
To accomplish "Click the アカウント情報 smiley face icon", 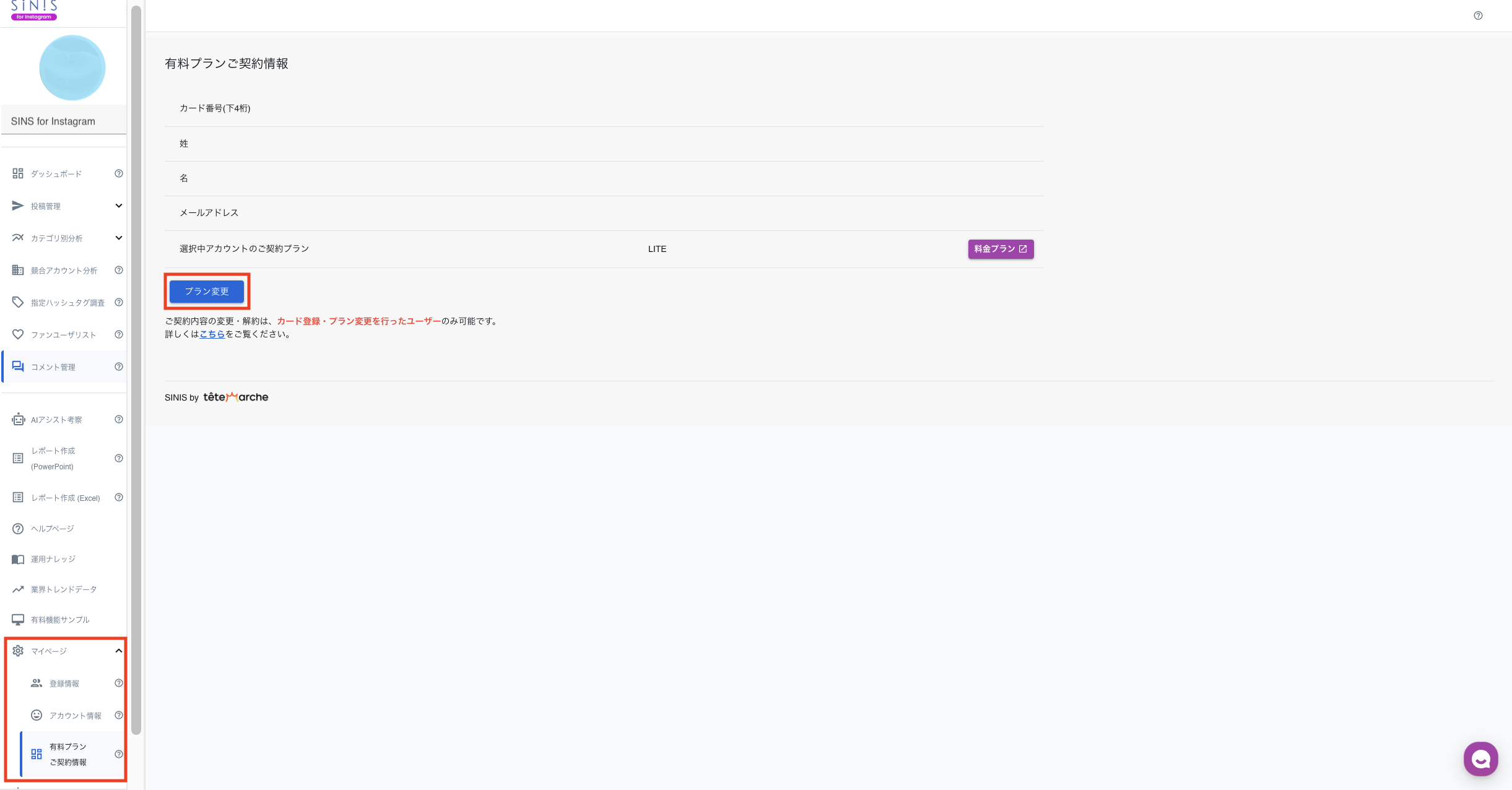I will tap(37, 715).
